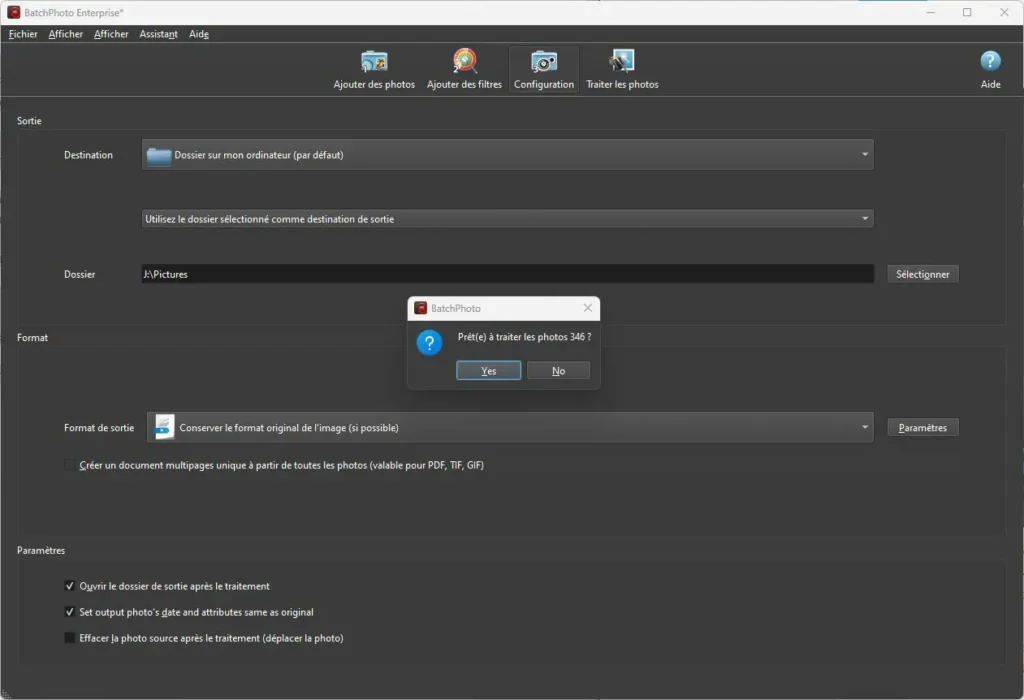The width and height of the screenshot is (1024, 700).
Task: Open the Utilisez le dossier sélectionné dropdown
Action: 864,219
